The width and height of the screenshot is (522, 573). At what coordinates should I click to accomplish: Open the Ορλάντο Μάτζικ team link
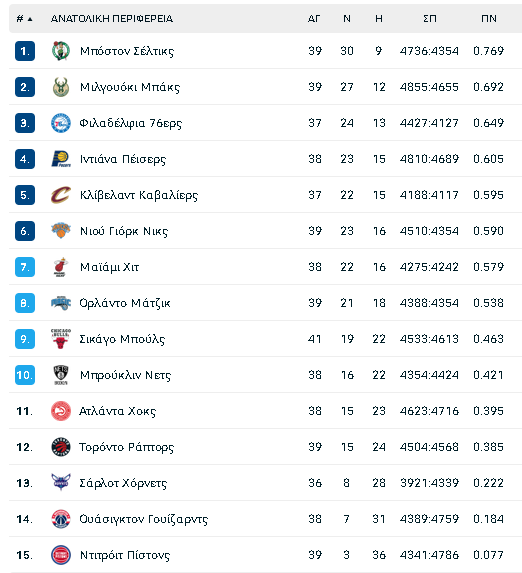pyautogui.click(x=125, y=303)
